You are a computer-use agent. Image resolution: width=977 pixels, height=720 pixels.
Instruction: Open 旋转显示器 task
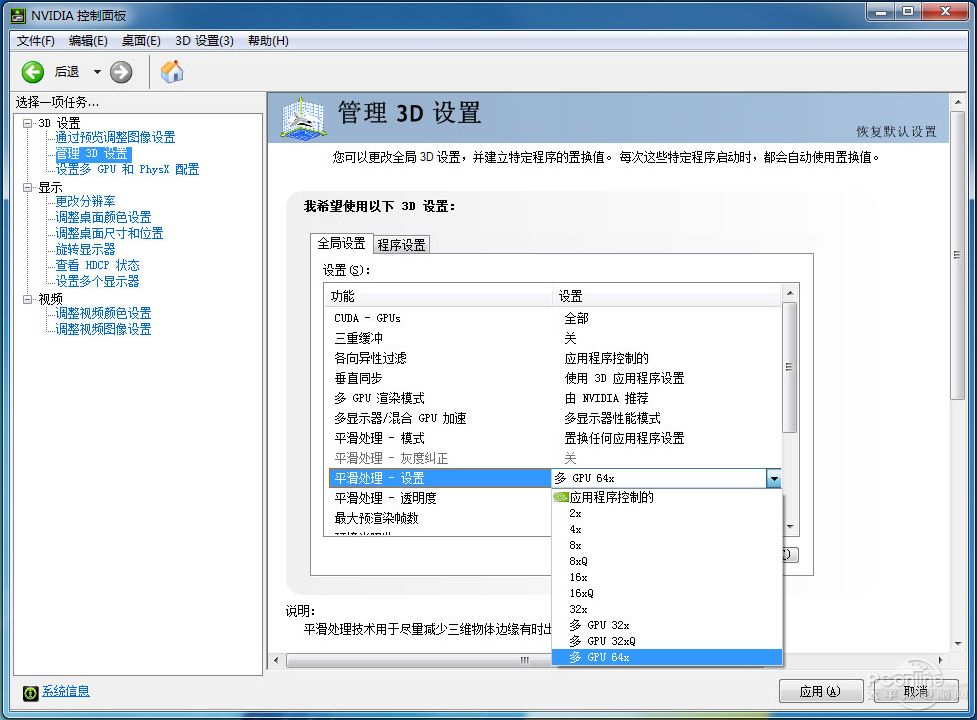tap(85, 249)
